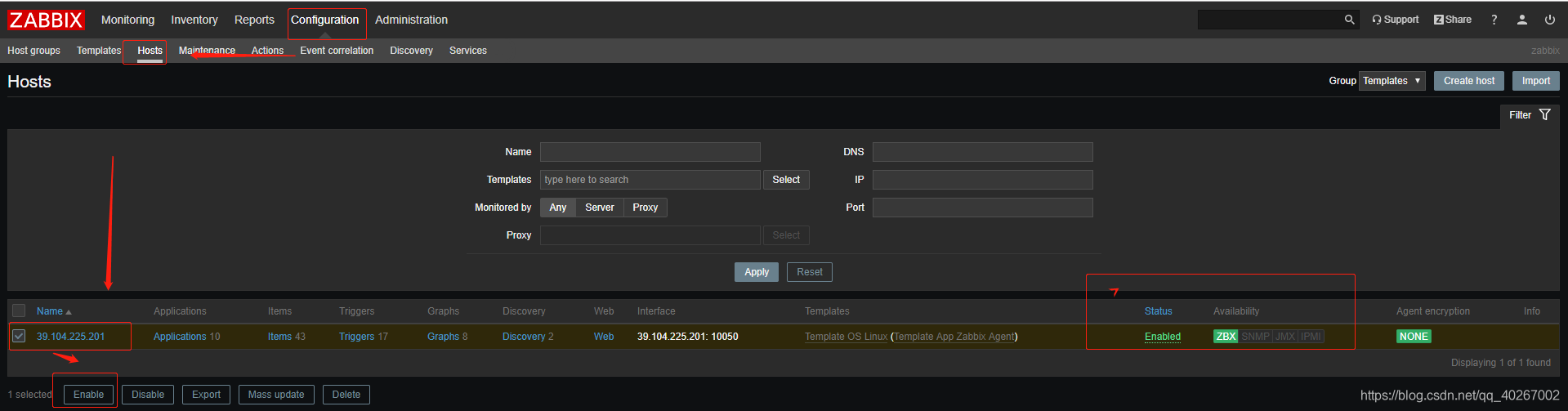Focus the Templates search field

point(650,180)
